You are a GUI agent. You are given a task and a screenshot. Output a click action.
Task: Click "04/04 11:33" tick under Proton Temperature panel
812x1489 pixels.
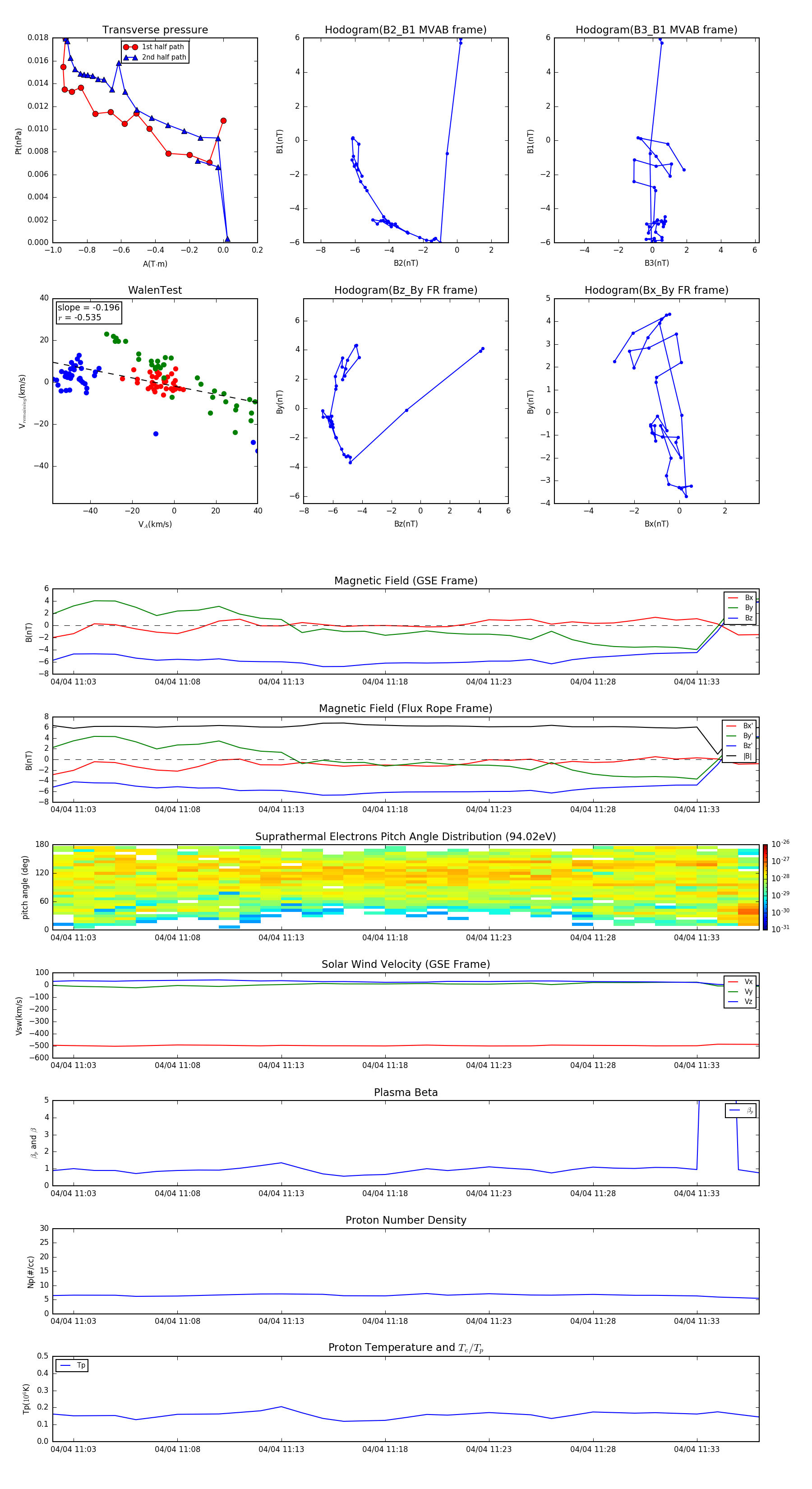(x=697, y=1450)
